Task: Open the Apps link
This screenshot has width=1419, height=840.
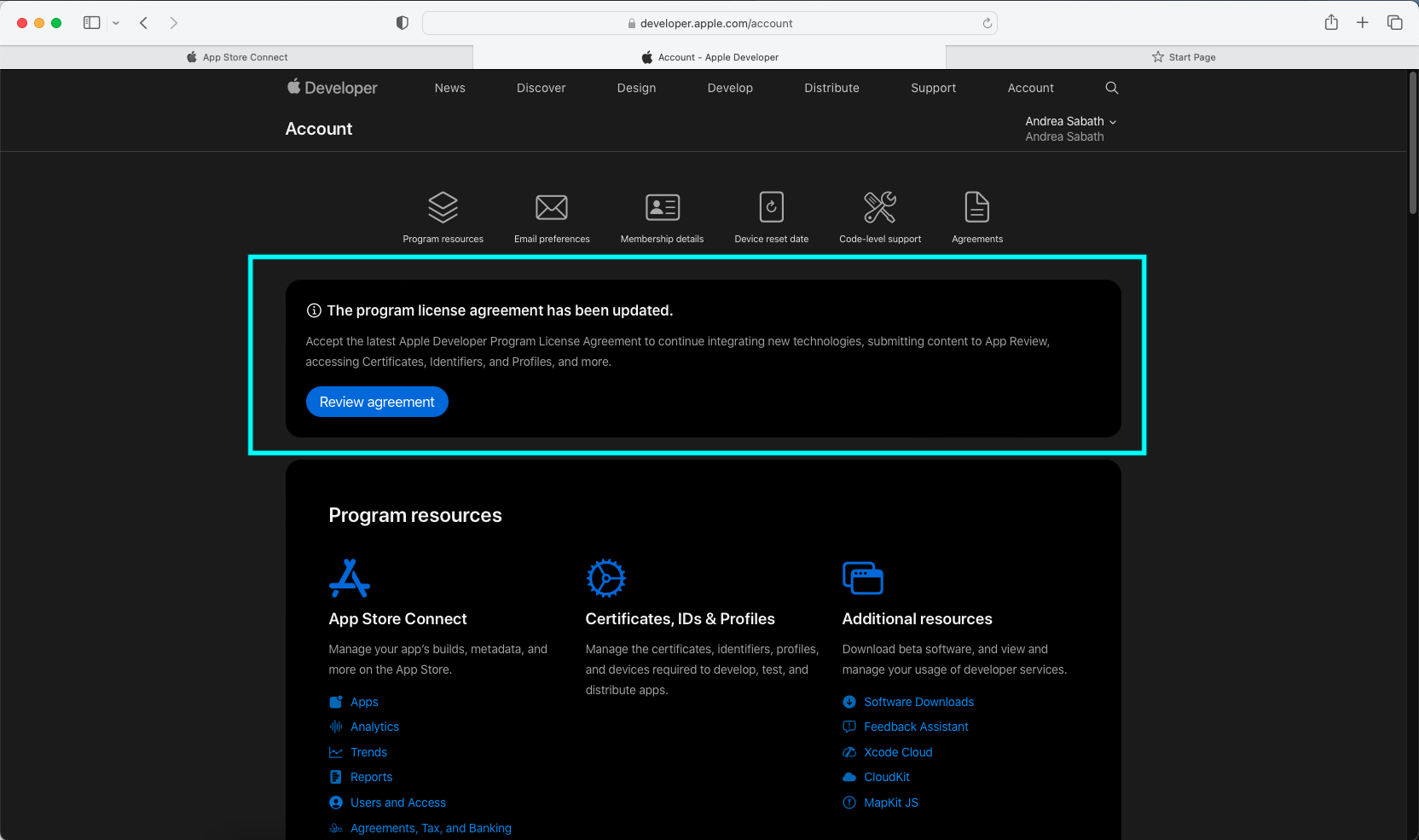Action: click(364, 702)
